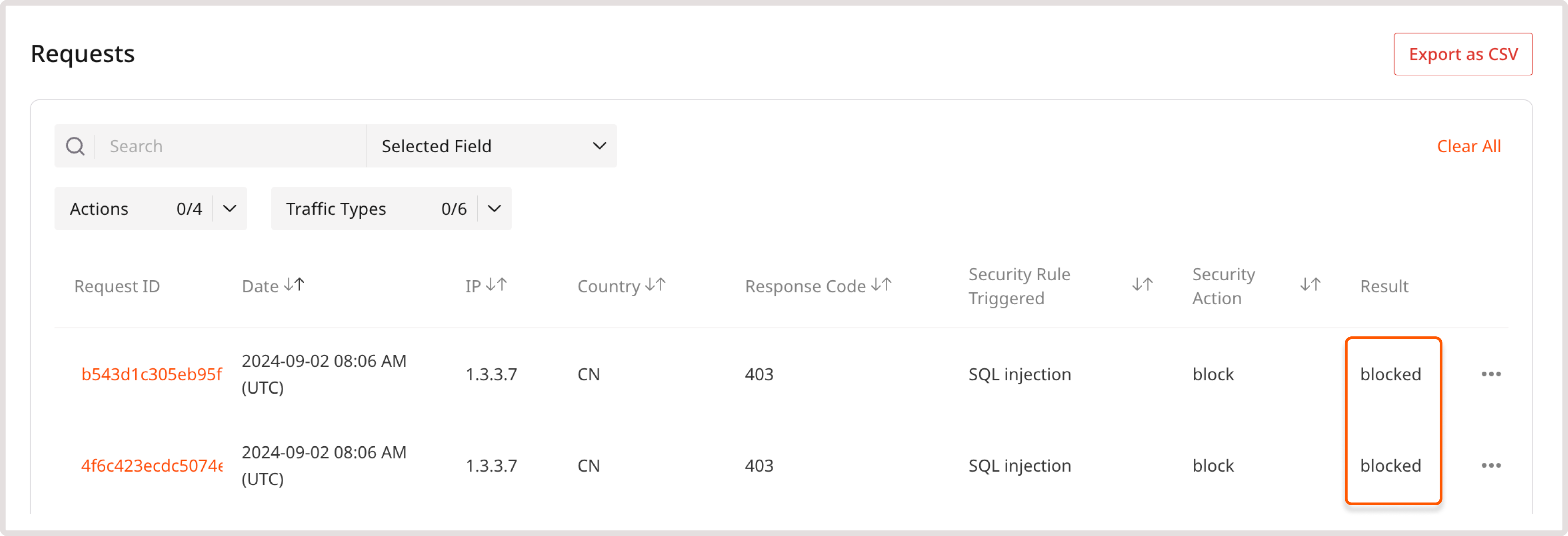Sort by Country column arrows
This screenshot has height=536, width=1568.
click(655, 285)
